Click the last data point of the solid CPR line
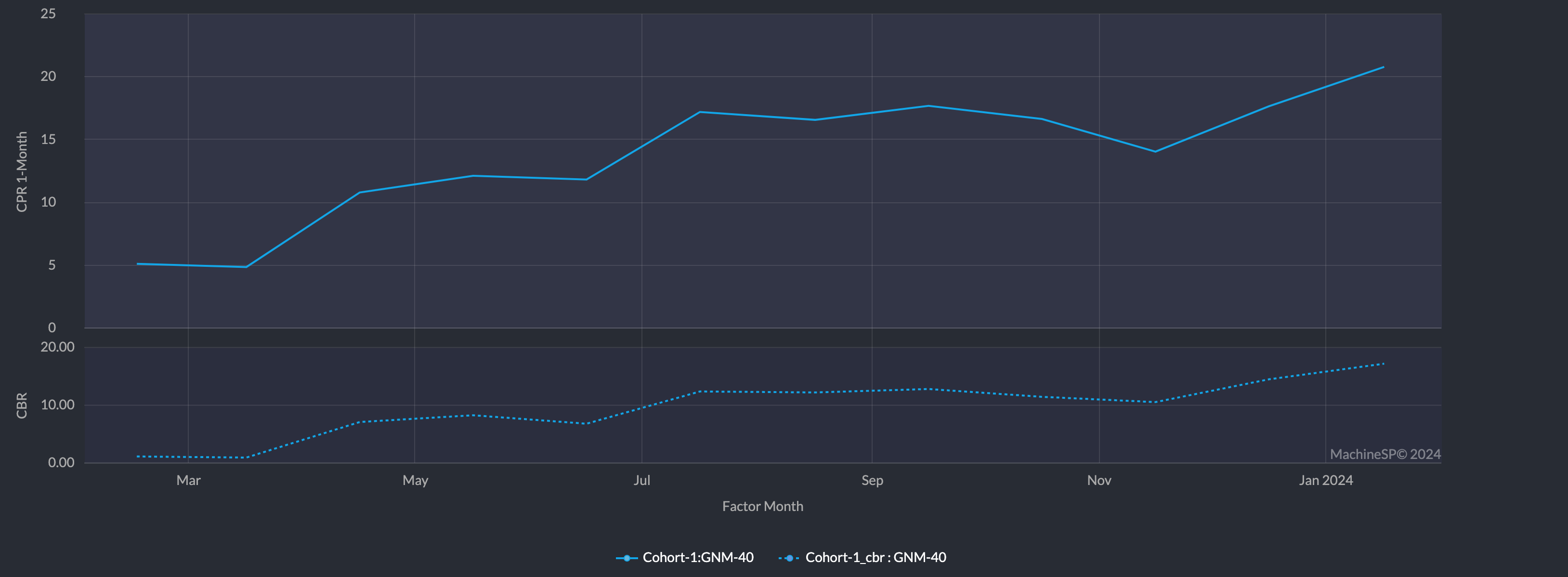Screen dimensions: 1568x577 (1384, 67)
